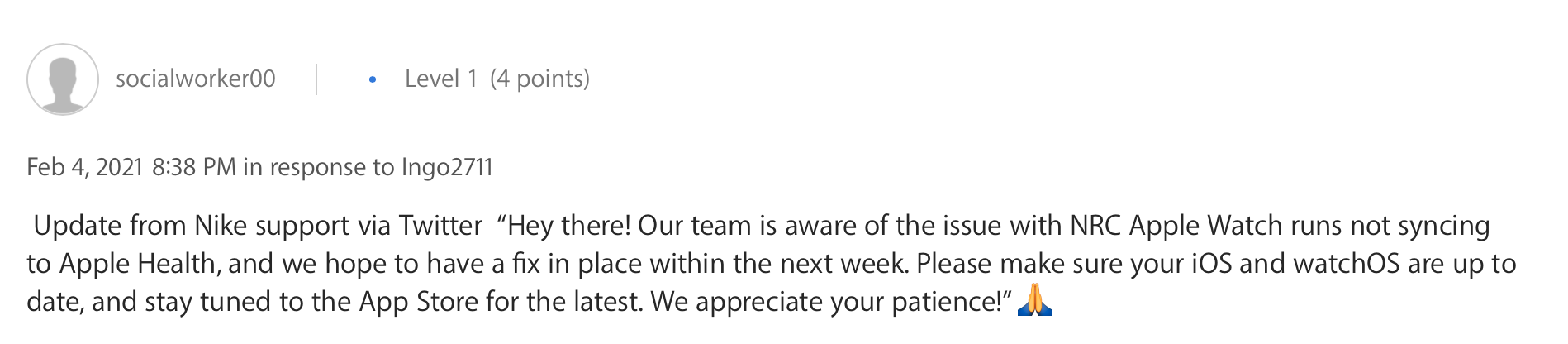1568x344 pixels.
Task: Click the words "in response to"
Action: click(319, 167)
